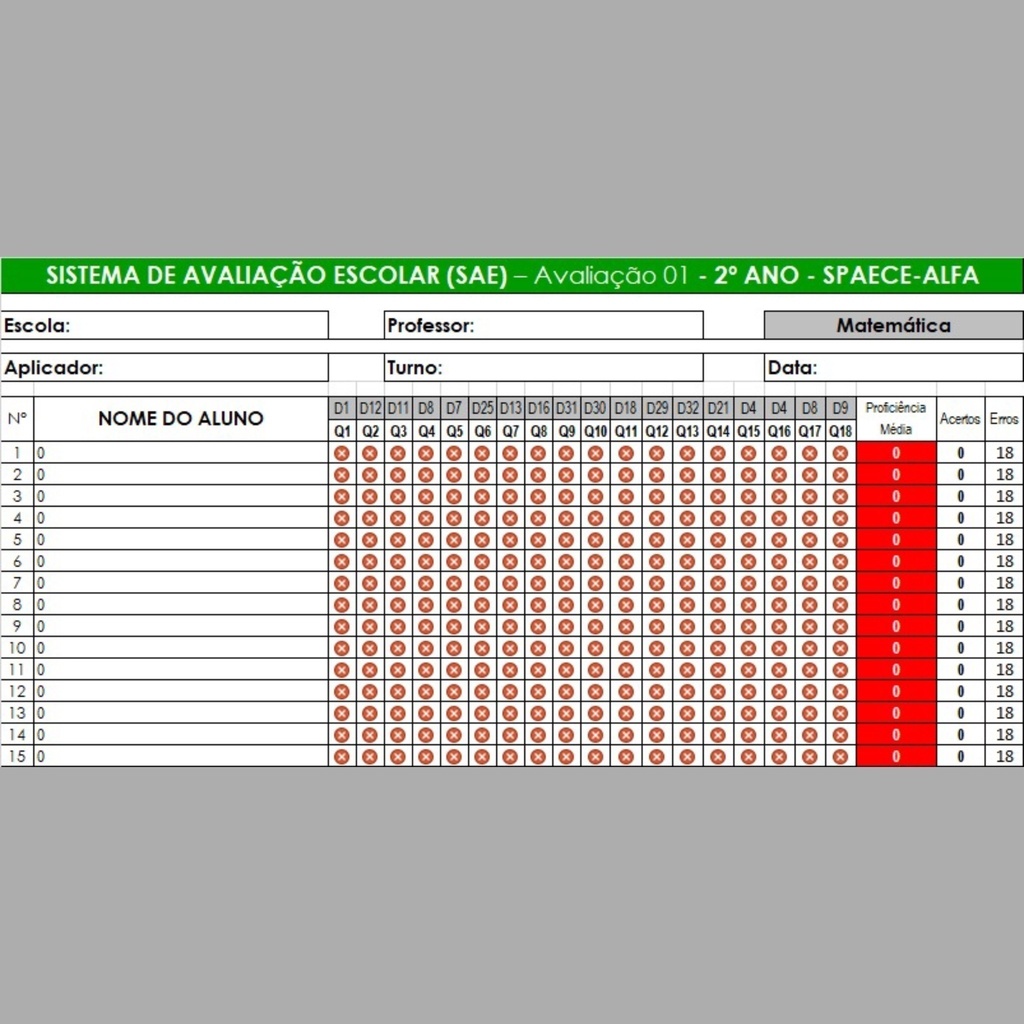1024x1024 pixels.
Task: Click the Escola input field
Action: click(165, 325)
